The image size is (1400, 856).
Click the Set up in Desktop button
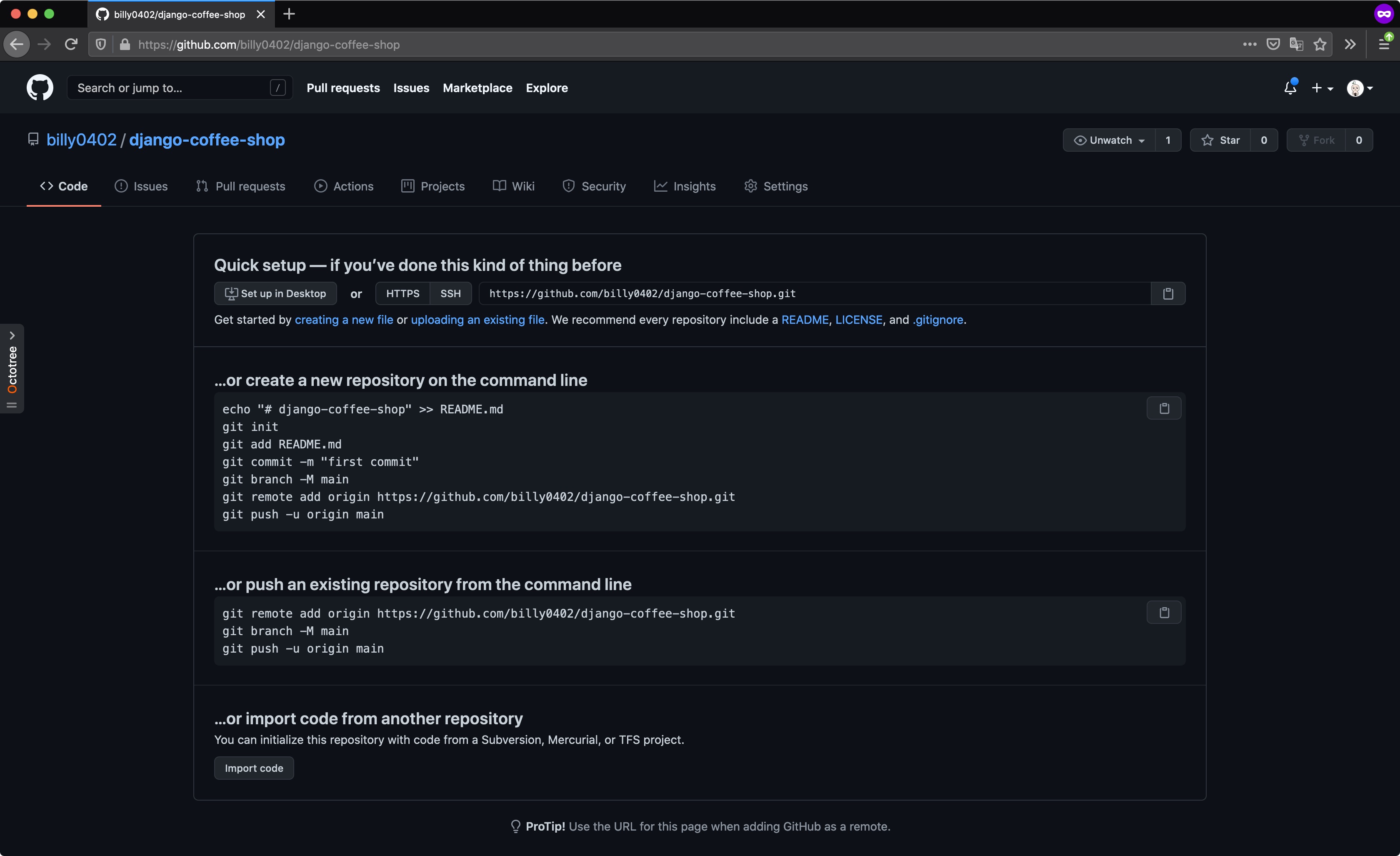pos(275,293)
